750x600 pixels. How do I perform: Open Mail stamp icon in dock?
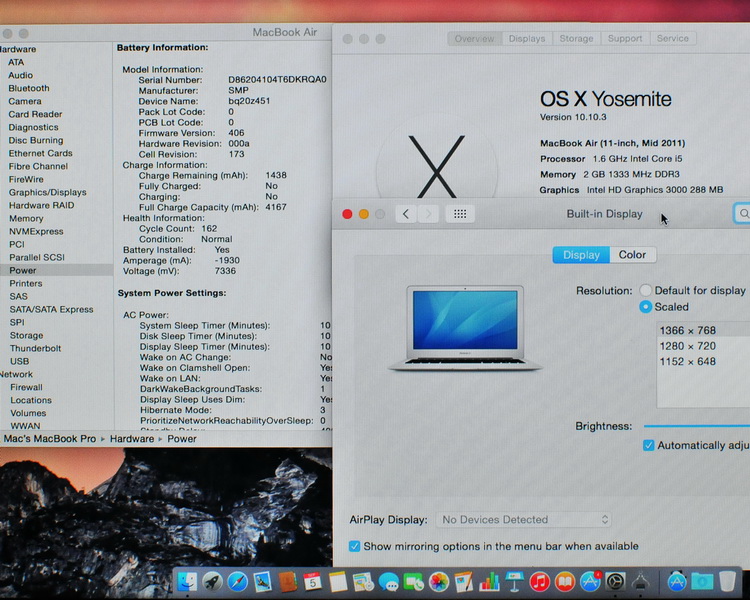[x=262, y=582]
